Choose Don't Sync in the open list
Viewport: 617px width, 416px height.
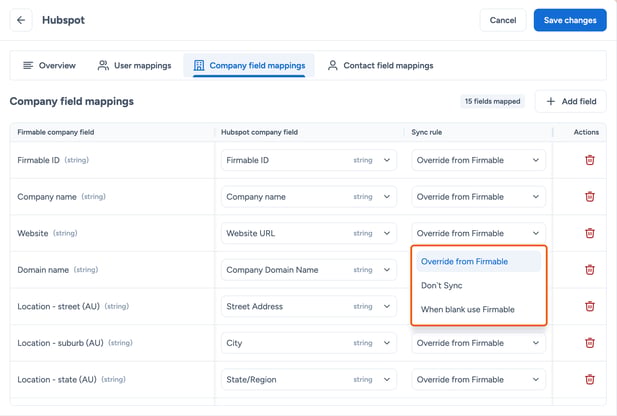click(x=478, y=286)
